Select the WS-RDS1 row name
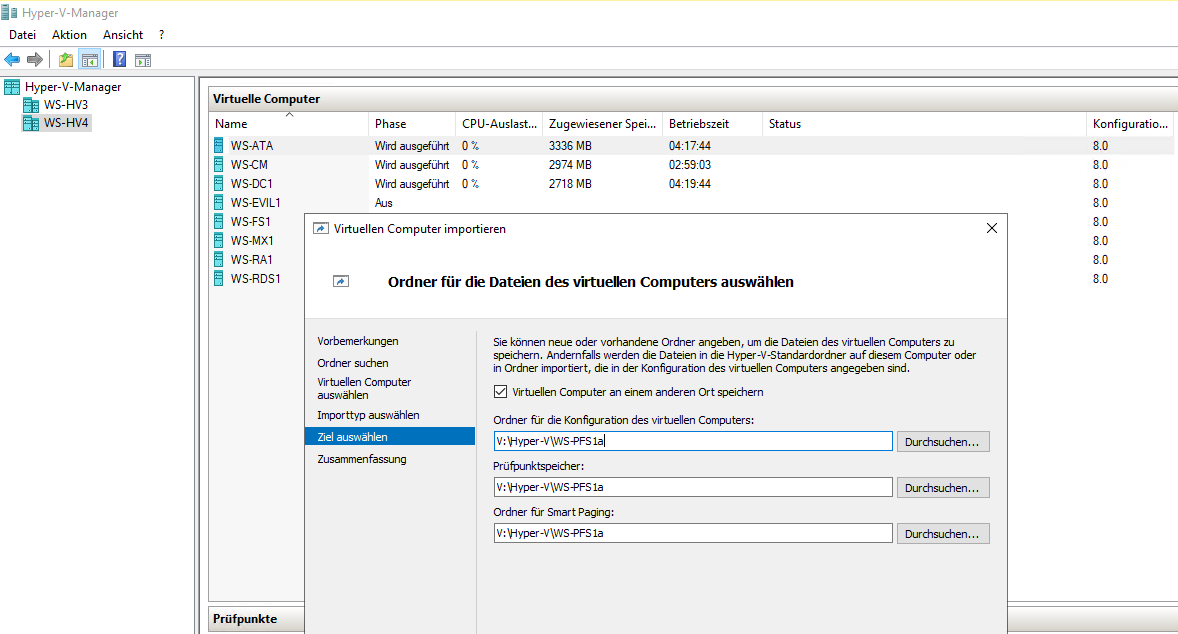The width and height of the screenshot is (1178, 634). coord(255,279)
